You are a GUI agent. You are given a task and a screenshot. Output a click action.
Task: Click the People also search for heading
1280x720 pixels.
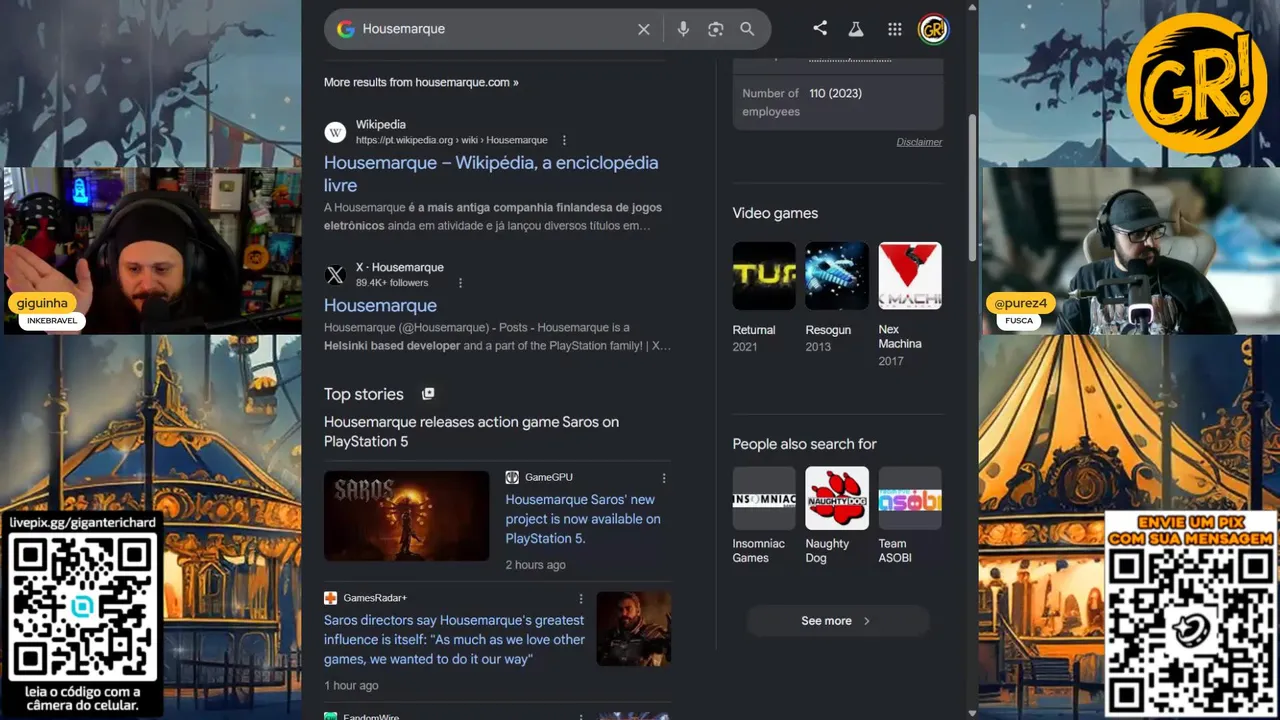[804, 444]
